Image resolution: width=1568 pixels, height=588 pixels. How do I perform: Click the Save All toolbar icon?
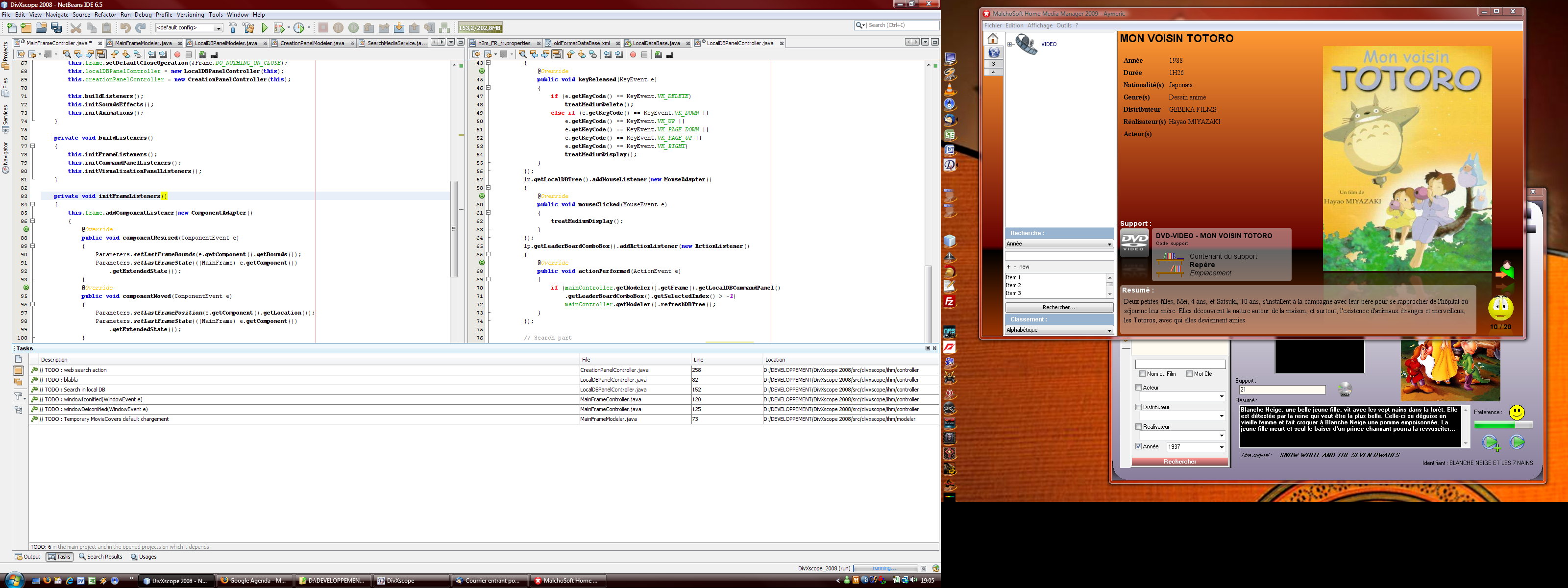tap(57, 27)
